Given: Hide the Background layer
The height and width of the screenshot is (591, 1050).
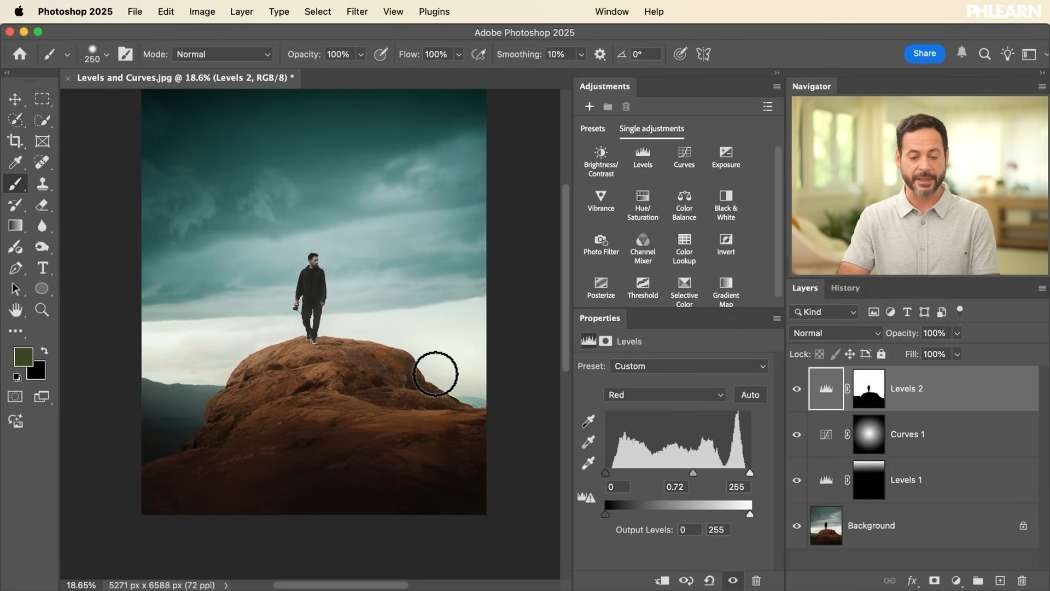Looking at the screenshot, I should [x=797, y=525].
